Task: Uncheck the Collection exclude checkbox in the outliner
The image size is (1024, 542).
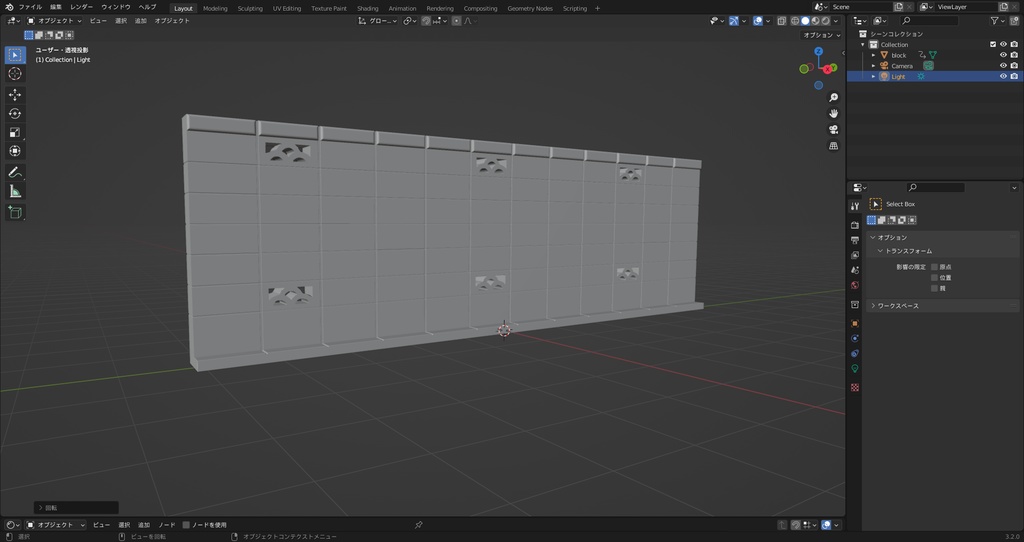Action: (x=993, y=44)
